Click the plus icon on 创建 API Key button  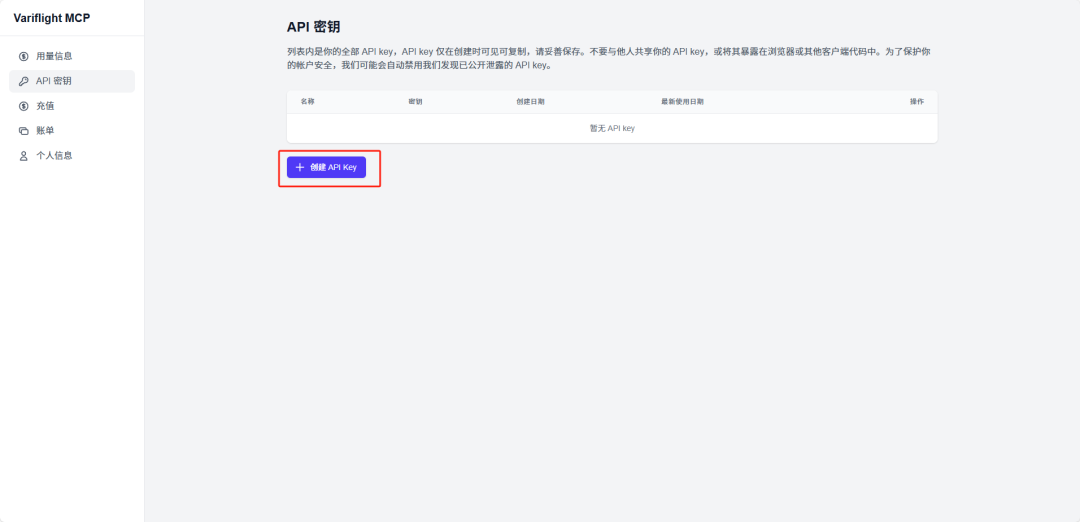coord(300,167)
